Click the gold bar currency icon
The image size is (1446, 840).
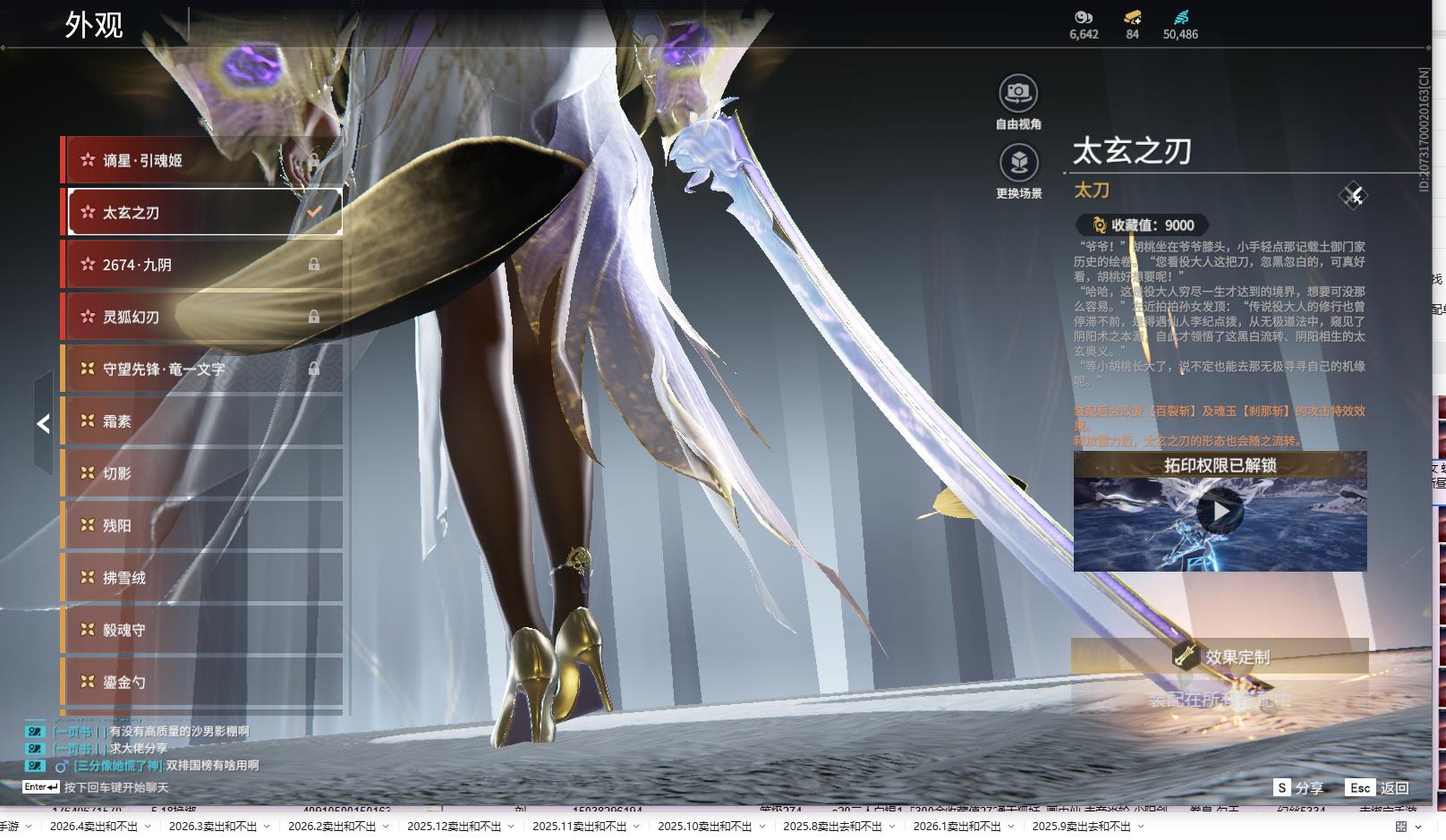click(x=1132, y=17)
